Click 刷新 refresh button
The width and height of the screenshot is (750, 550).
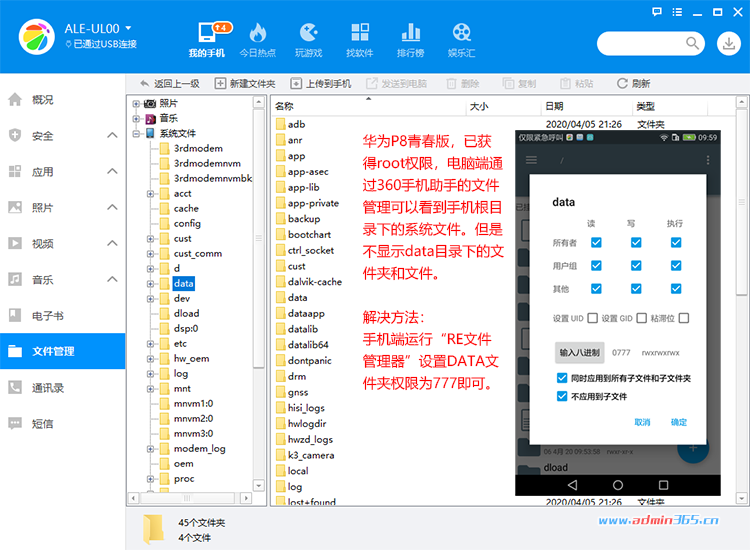633,84
